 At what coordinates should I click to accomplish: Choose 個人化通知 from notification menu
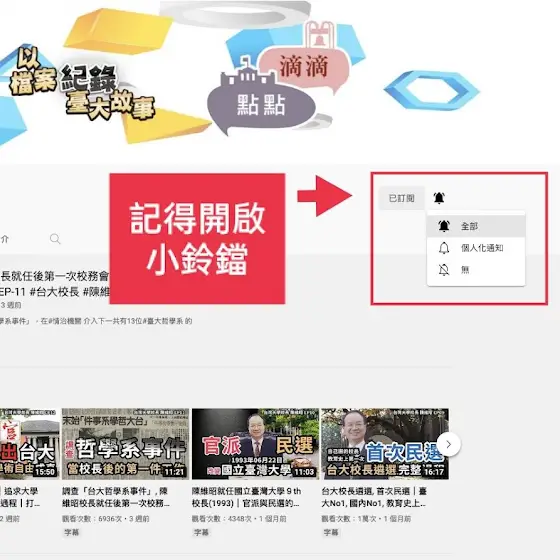[x=476, y=248]
